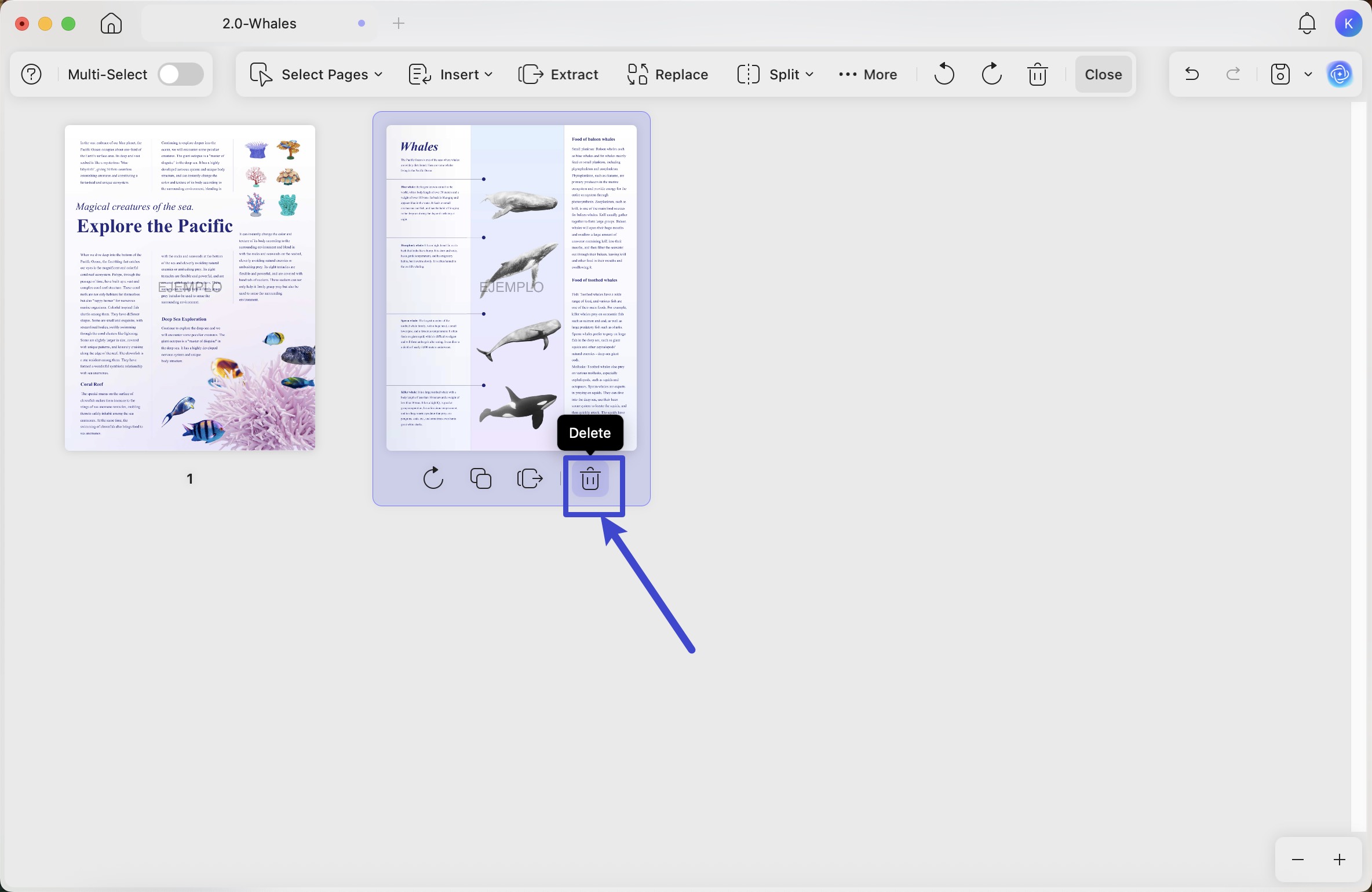Open the Select Pages dropdown
Image resolution: width=1372 pixels, height=892 pixels.
tap(316, 74)
